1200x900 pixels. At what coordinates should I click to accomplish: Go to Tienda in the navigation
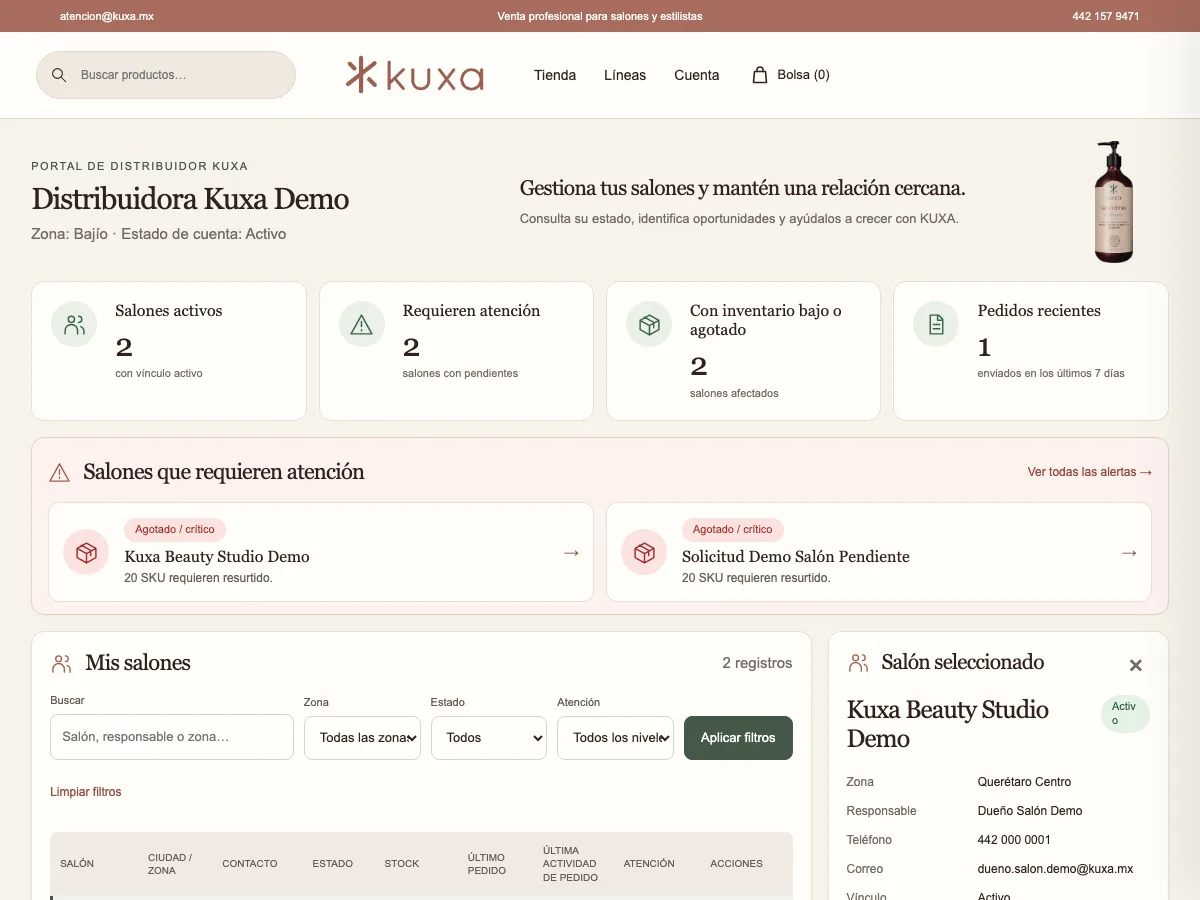pyautogui.click(x=555, y=75)
